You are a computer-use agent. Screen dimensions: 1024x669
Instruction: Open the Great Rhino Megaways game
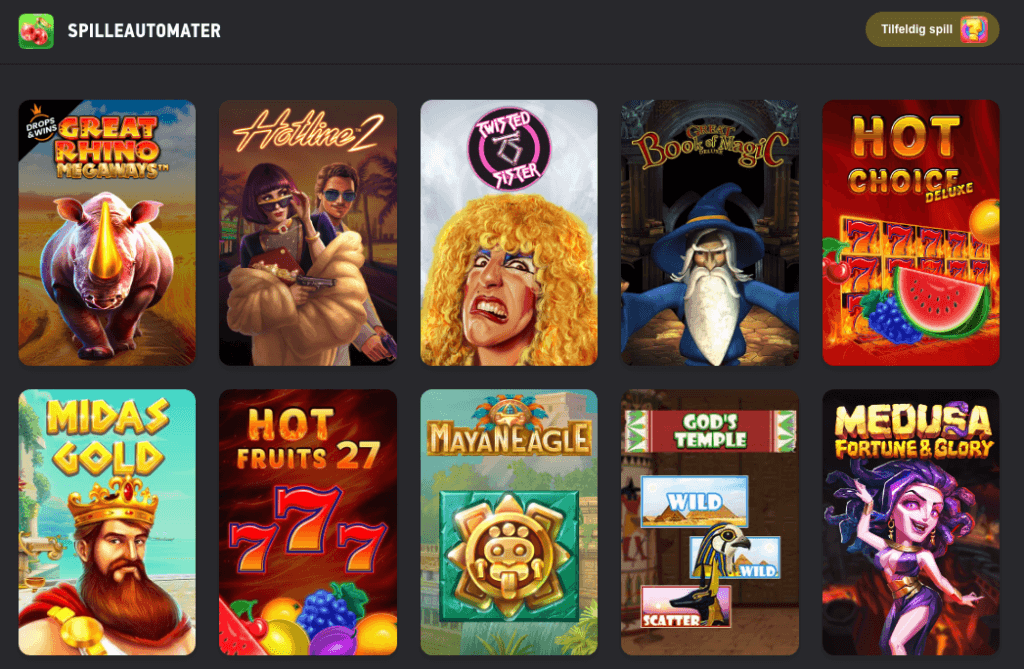pyautogui.click(x=107, y=233)
